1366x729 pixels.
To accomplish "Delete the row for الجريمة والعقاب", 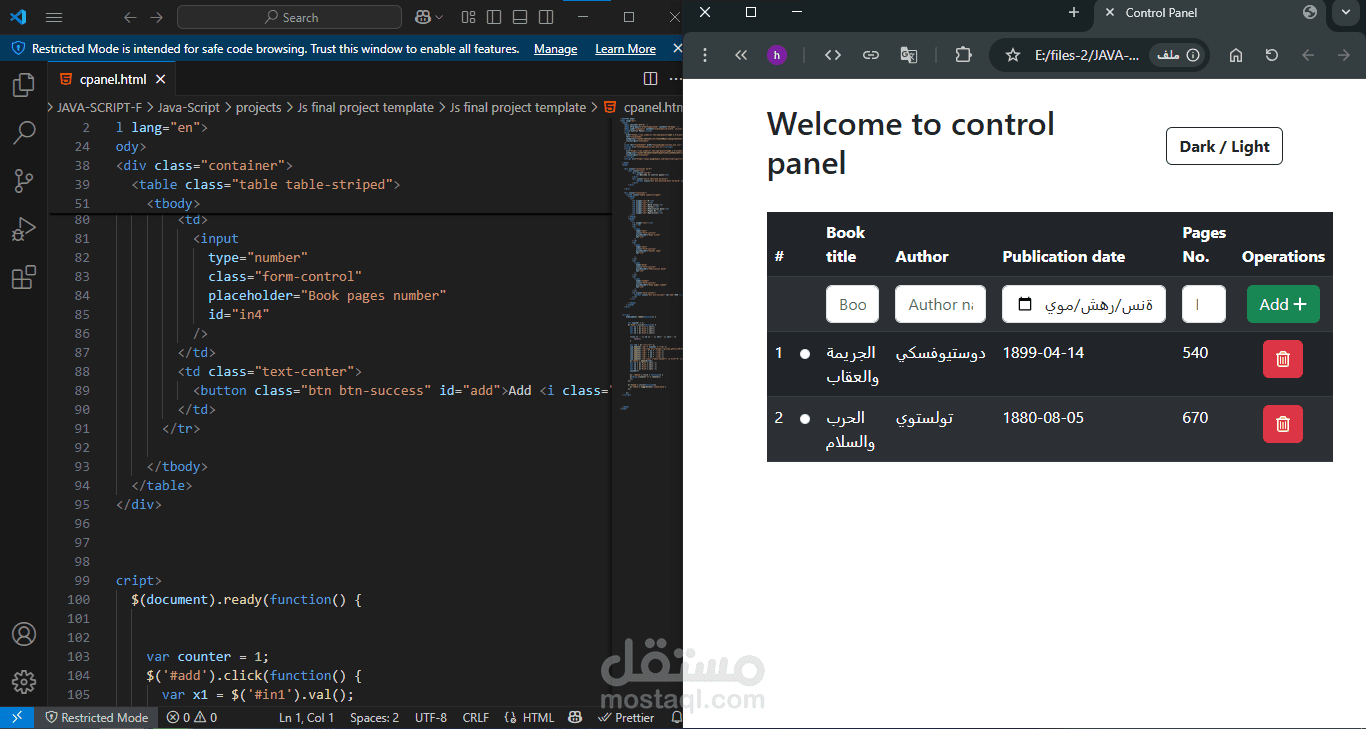I will point(1283,359).
